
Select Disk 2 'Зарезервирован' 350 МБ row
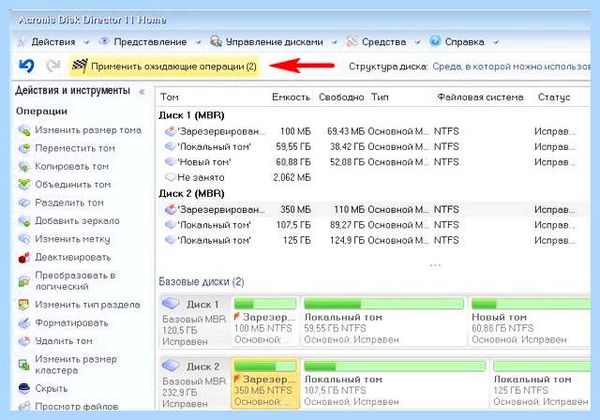[x=373, y=210]
